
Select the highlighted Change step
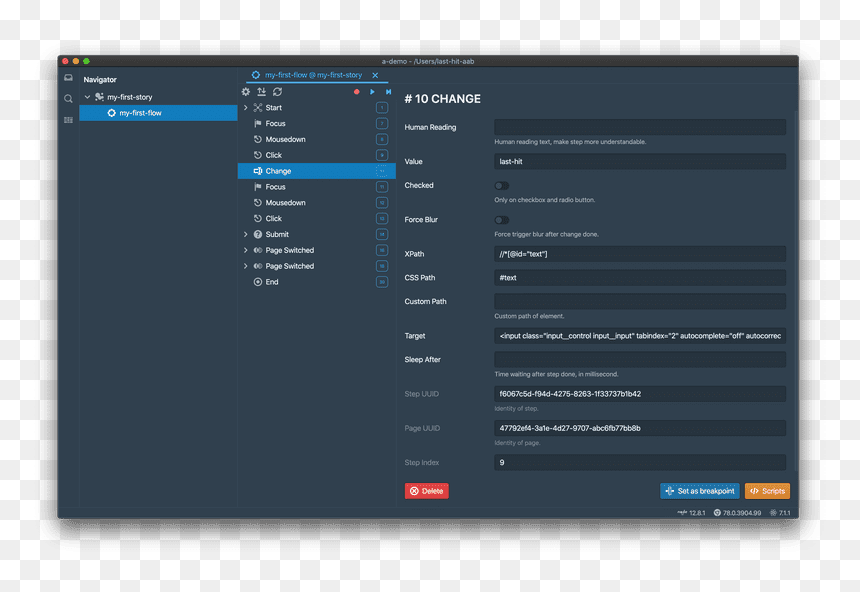pyautogui.click(x=317, y=171)
